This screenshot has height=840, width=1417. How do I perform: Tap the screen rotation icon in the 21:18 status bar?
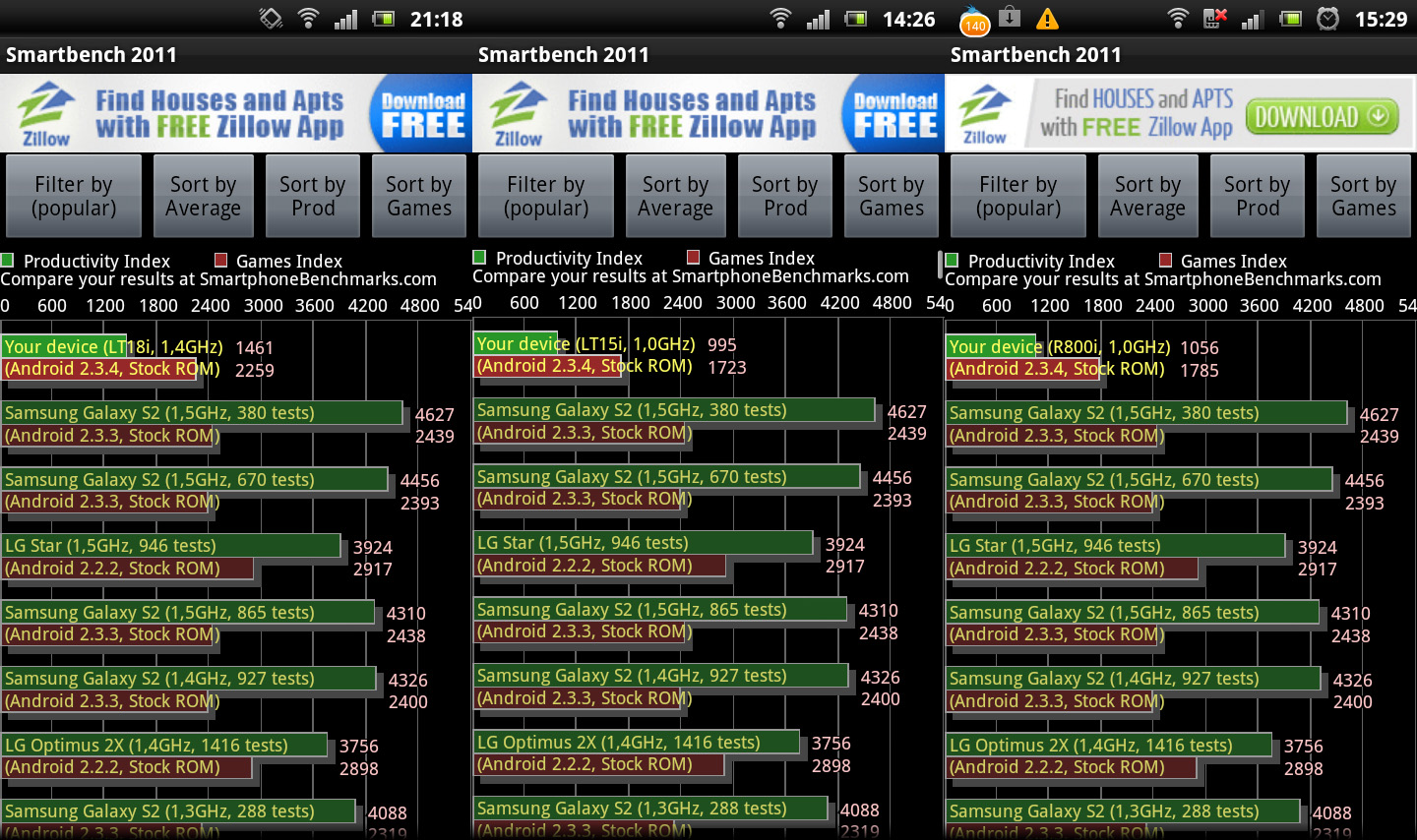point(271,18)
